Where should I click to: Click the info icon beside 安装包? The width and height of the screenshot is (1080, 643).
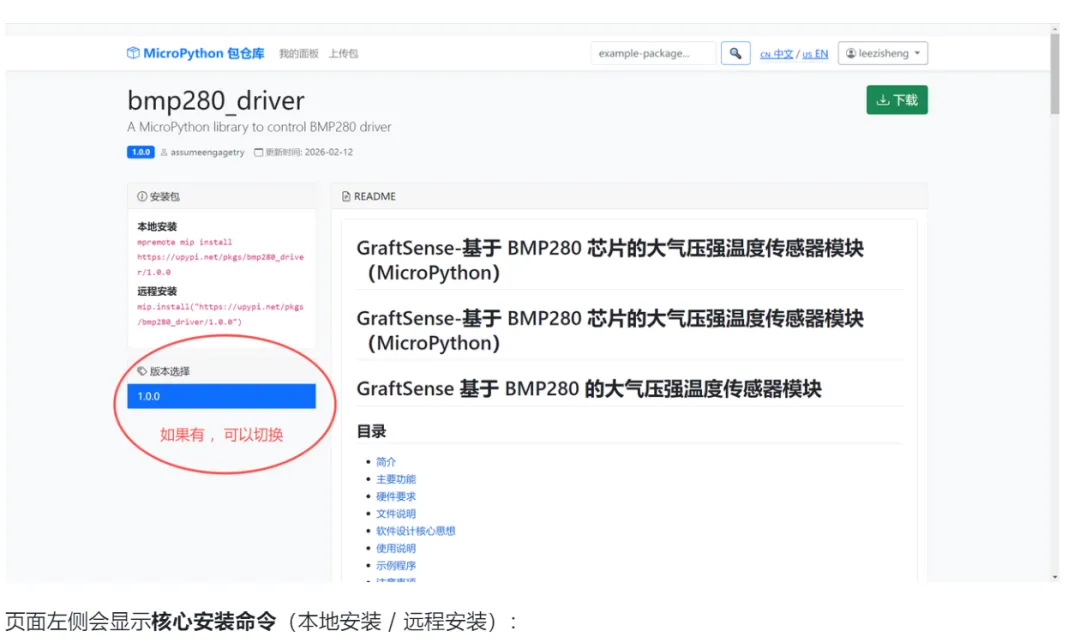pyautogui.click(x=142, y=196)
